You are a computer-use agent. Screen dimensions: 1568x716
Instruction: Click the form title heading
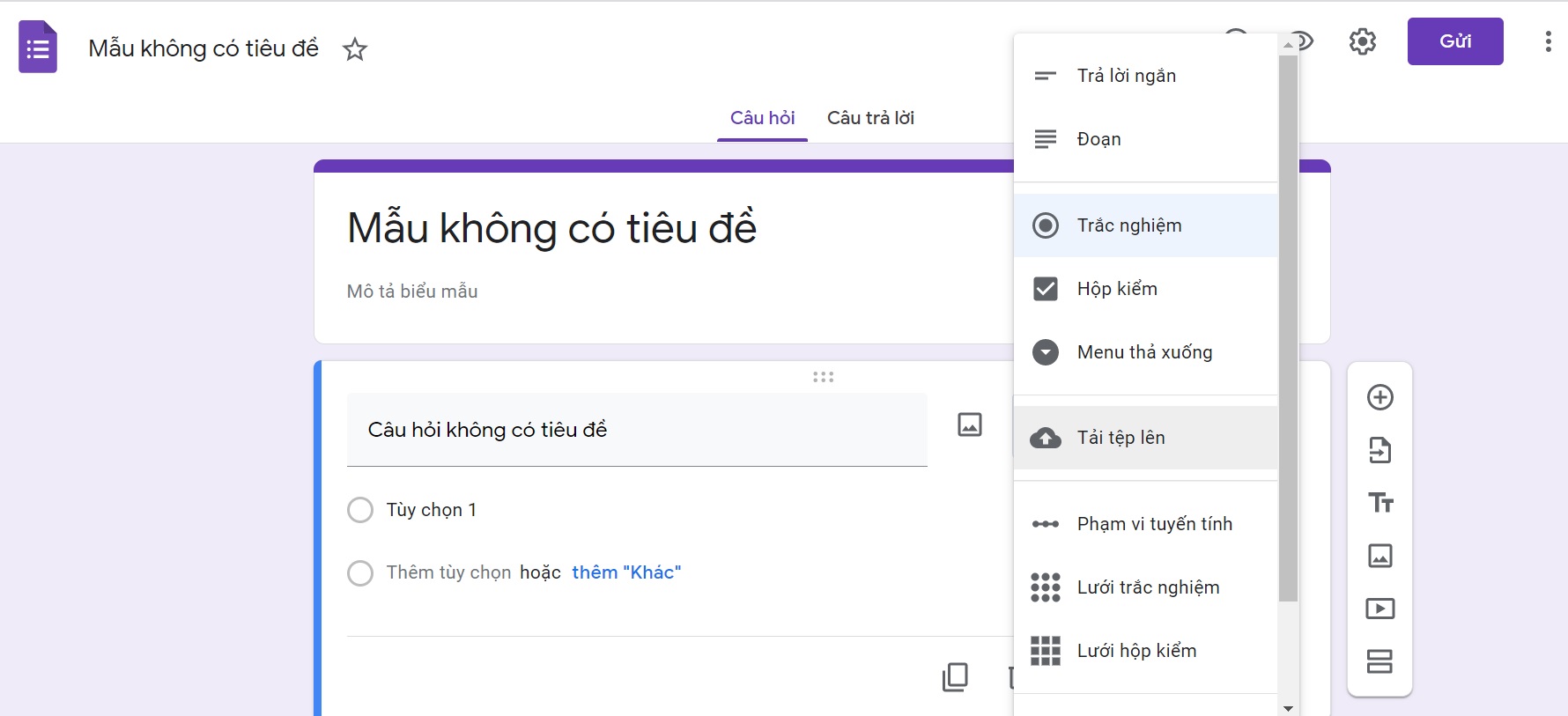[x=551, y=228]
